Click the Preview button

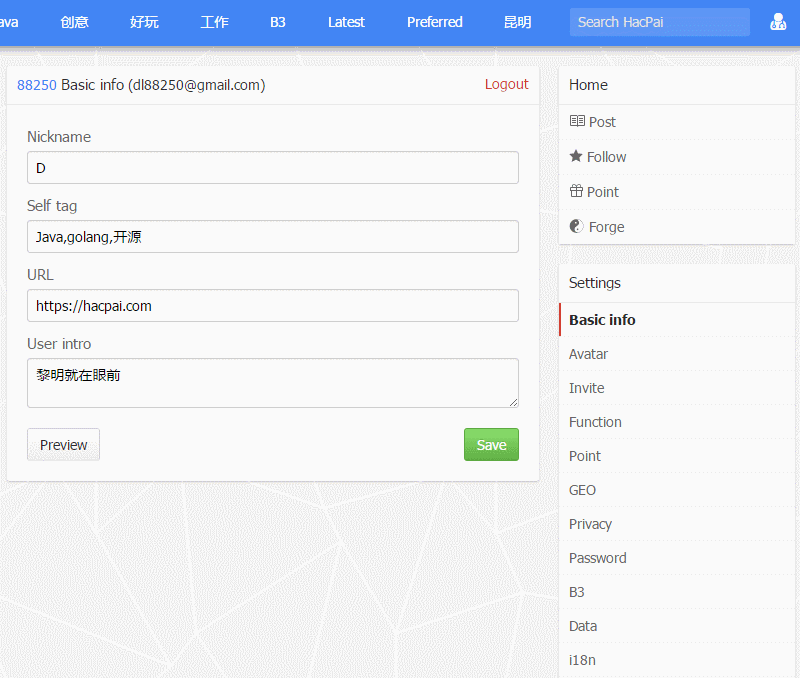63,444
